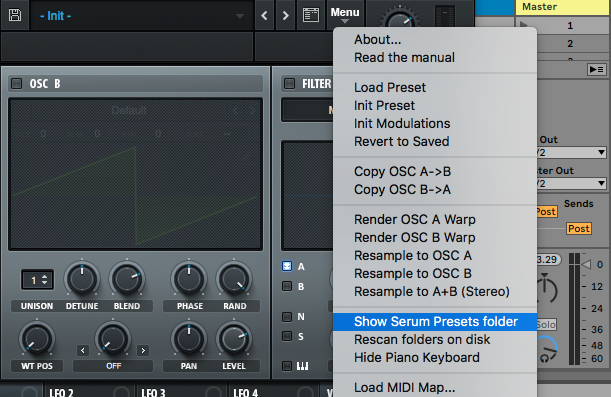Viewport: 611px width, 397px height.
Task: Turn the OFF warp mode knob
Action: click(113, 339)
